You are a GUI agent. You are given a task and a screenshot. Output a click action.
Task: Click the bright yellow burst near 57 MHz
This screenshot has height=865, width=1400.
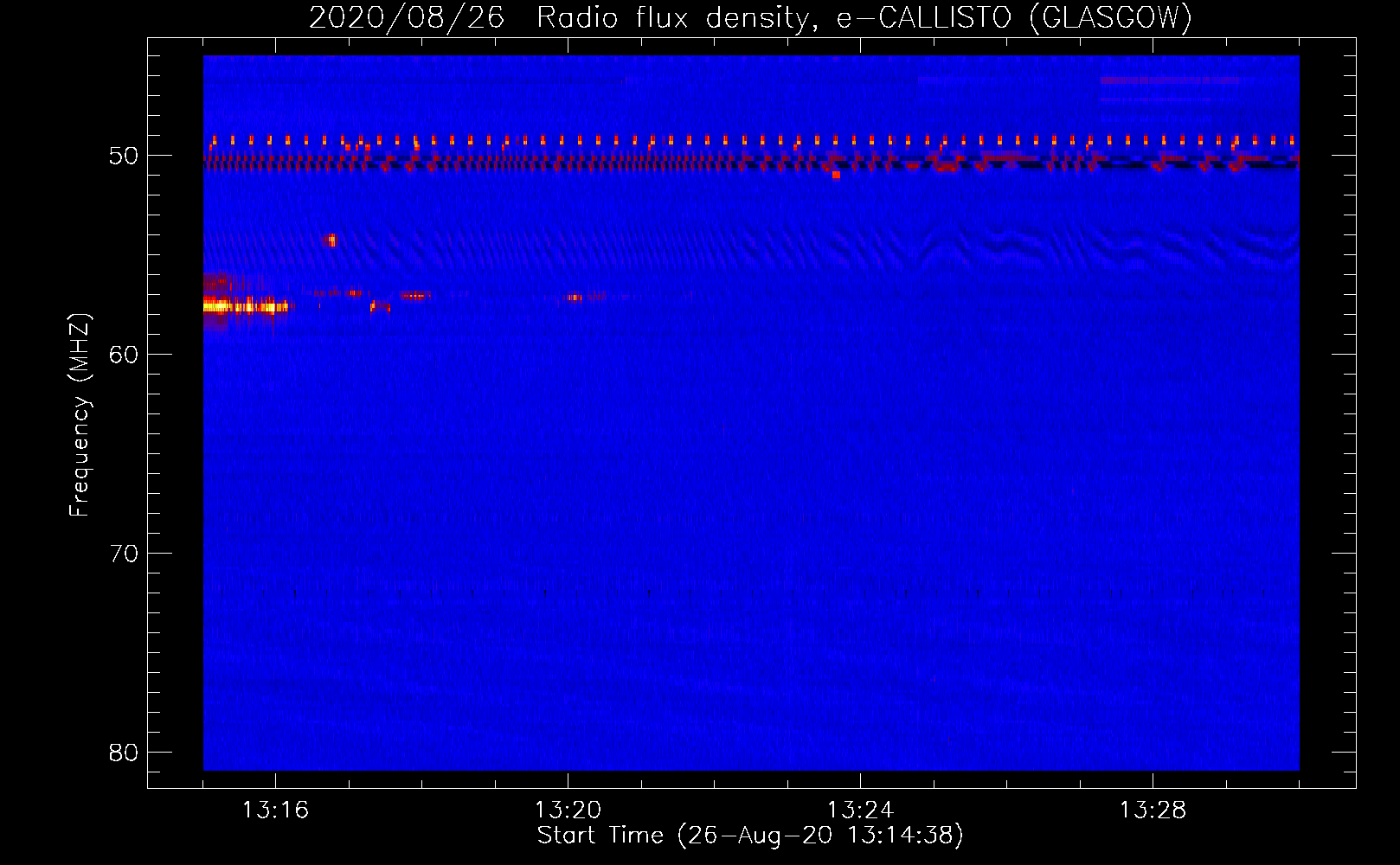tap(246, 305)
